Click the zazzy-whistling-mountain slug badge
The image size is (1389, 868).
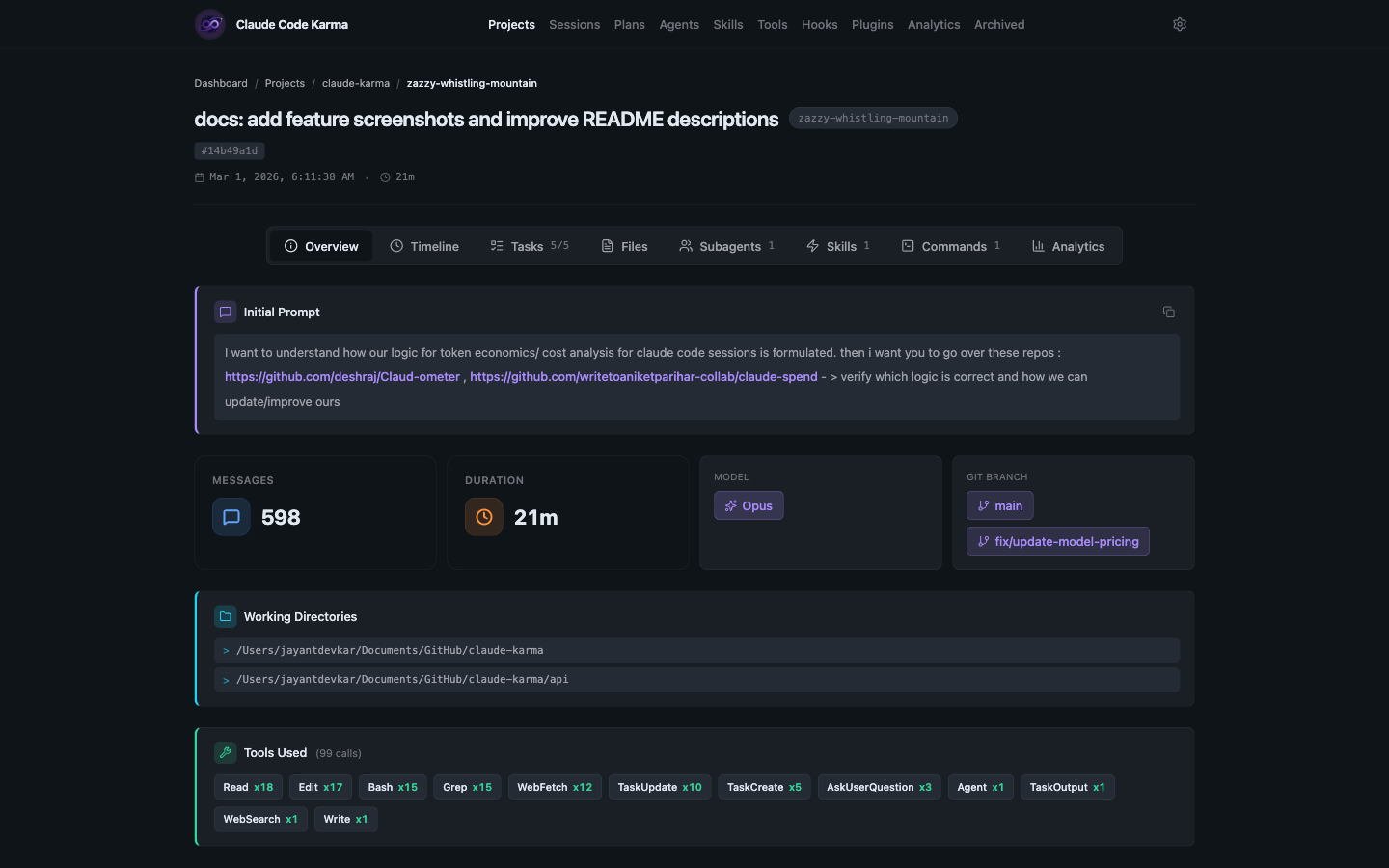coord(873,118)
